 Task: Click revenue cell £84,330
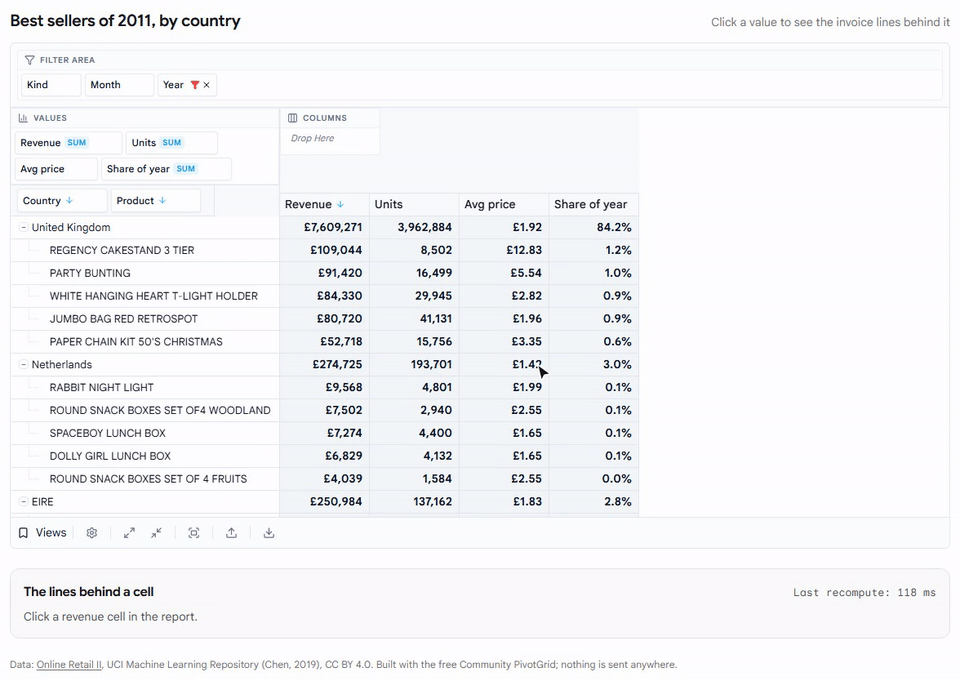pos(324,296)
